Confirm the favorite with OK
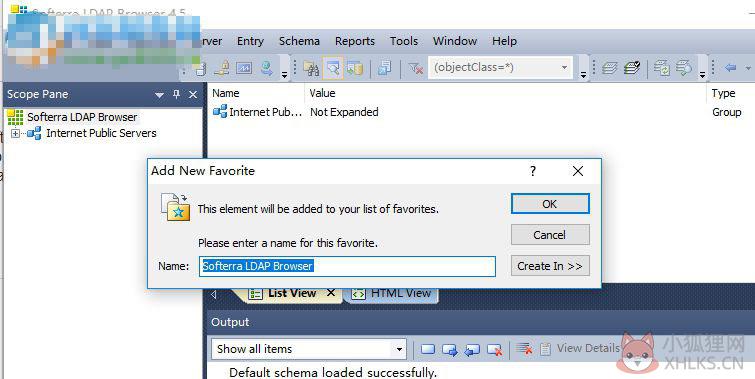Image resolution: width=755 pixels, height=379 pixels. (x=550, y=204)
